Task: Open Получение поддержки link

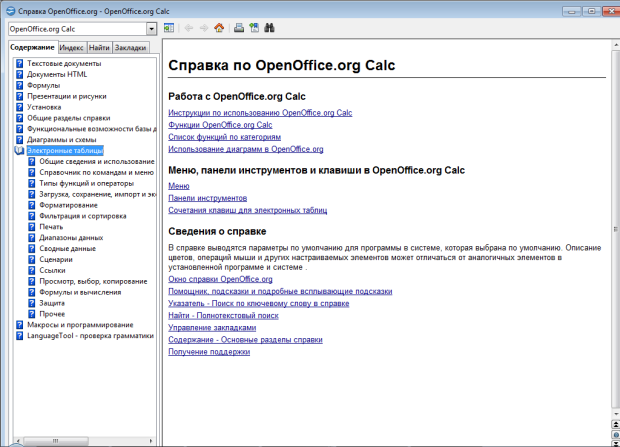Action: [x=209, y=352]
